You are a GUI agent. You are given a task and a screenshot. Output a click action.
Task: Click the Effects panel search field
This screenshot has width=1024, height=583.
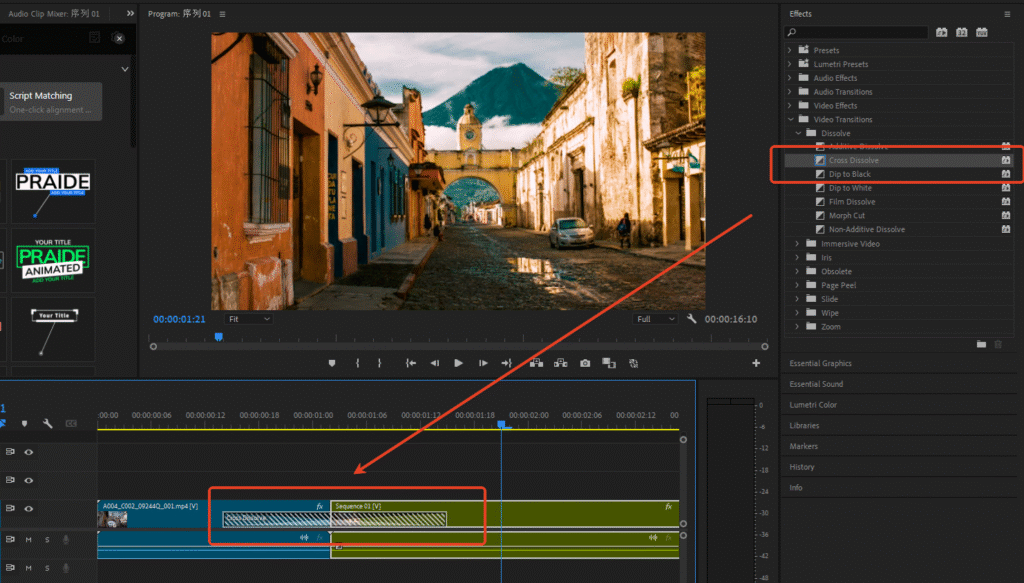(x=857, y=33)
